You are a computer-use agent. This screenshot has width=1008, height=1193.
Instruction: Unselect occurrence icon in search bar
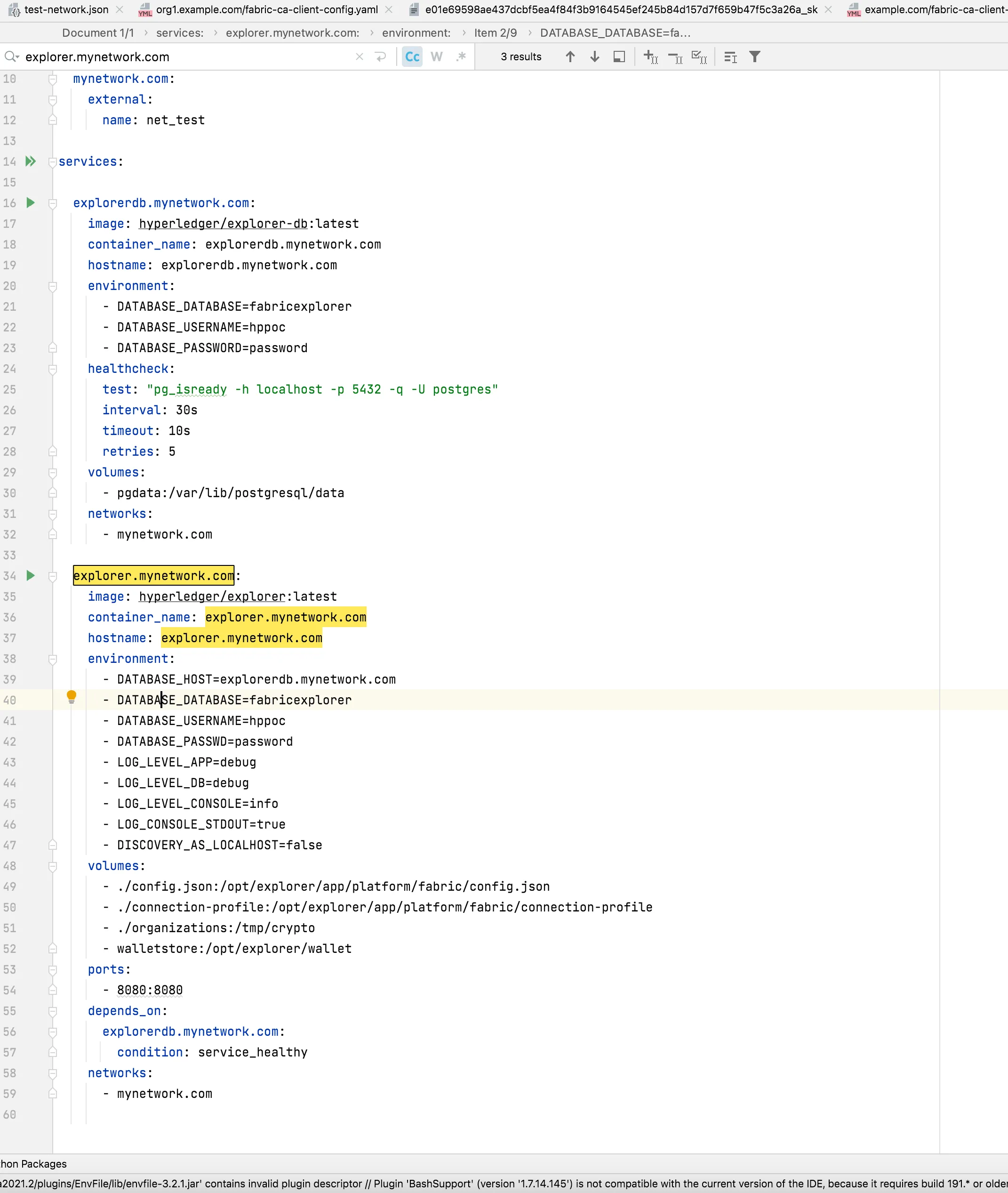pyautogui.click(x=675, y=56)
